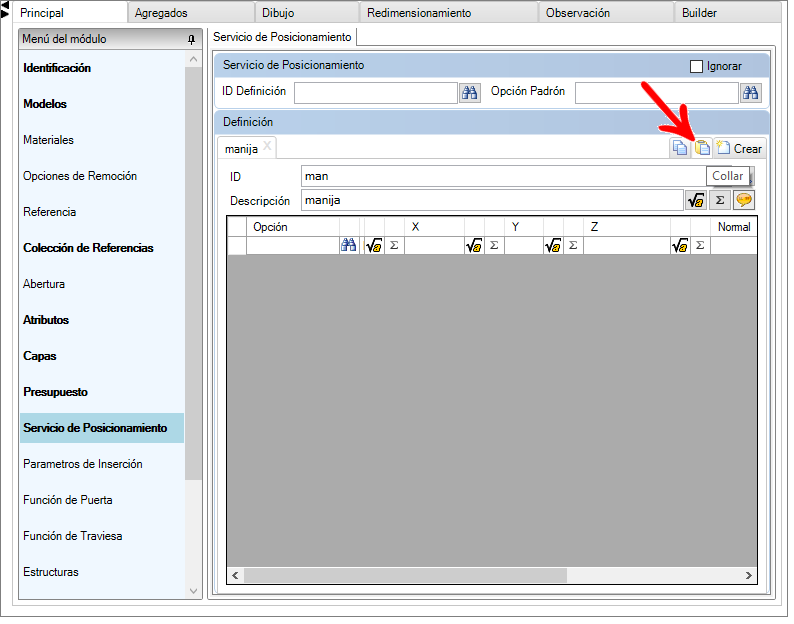Open Función de Puerta entry
This screenshot has height=624, width=794.
pos(67,500)
